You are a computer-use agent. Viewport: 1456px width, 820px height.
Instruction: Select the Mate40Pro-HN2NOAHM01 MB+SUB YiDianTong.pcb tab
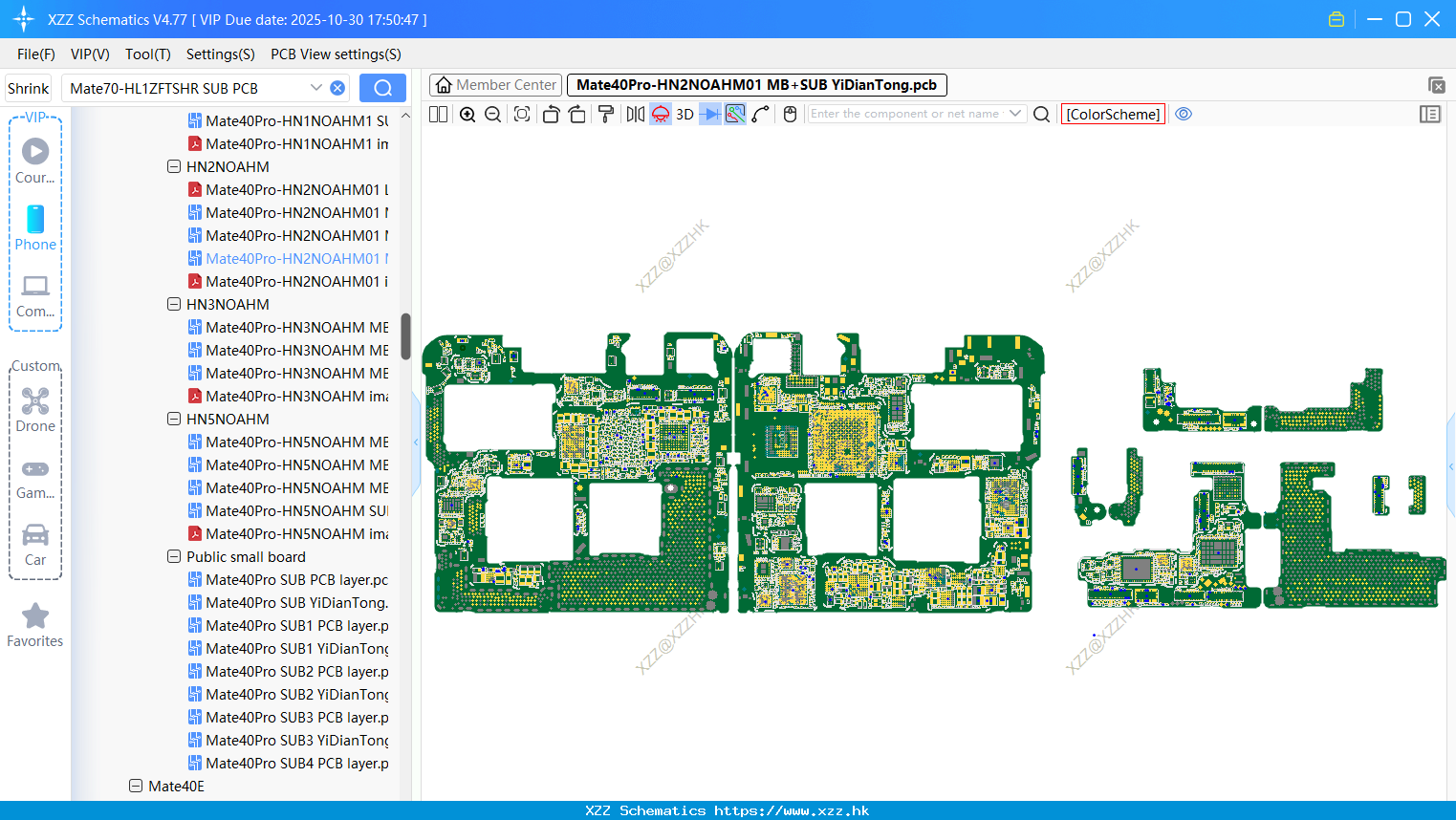[x=757, y=85]
